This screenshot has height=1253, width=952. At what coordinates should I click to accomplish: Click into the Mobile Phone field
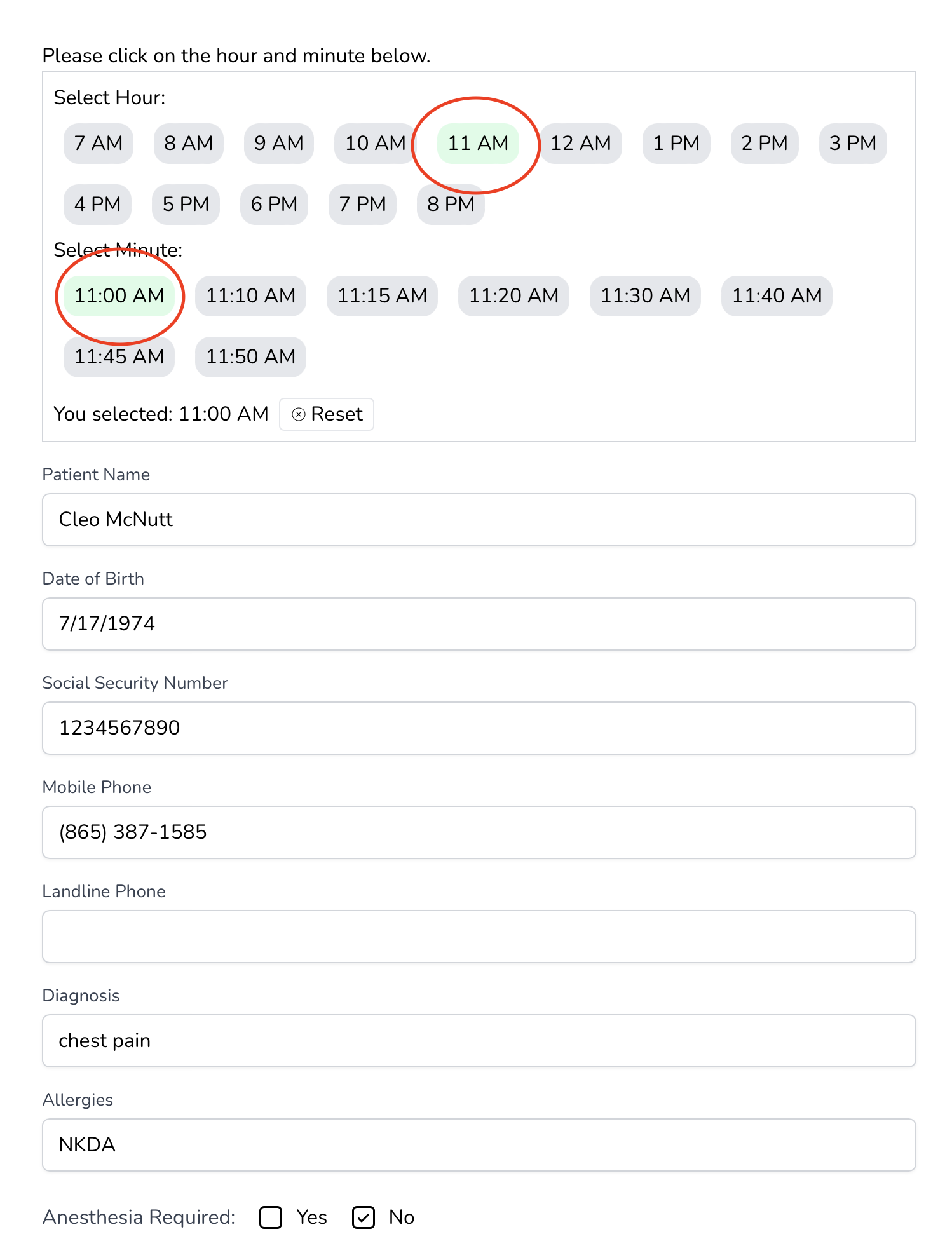pyautogui.click(x=479, y=832)
